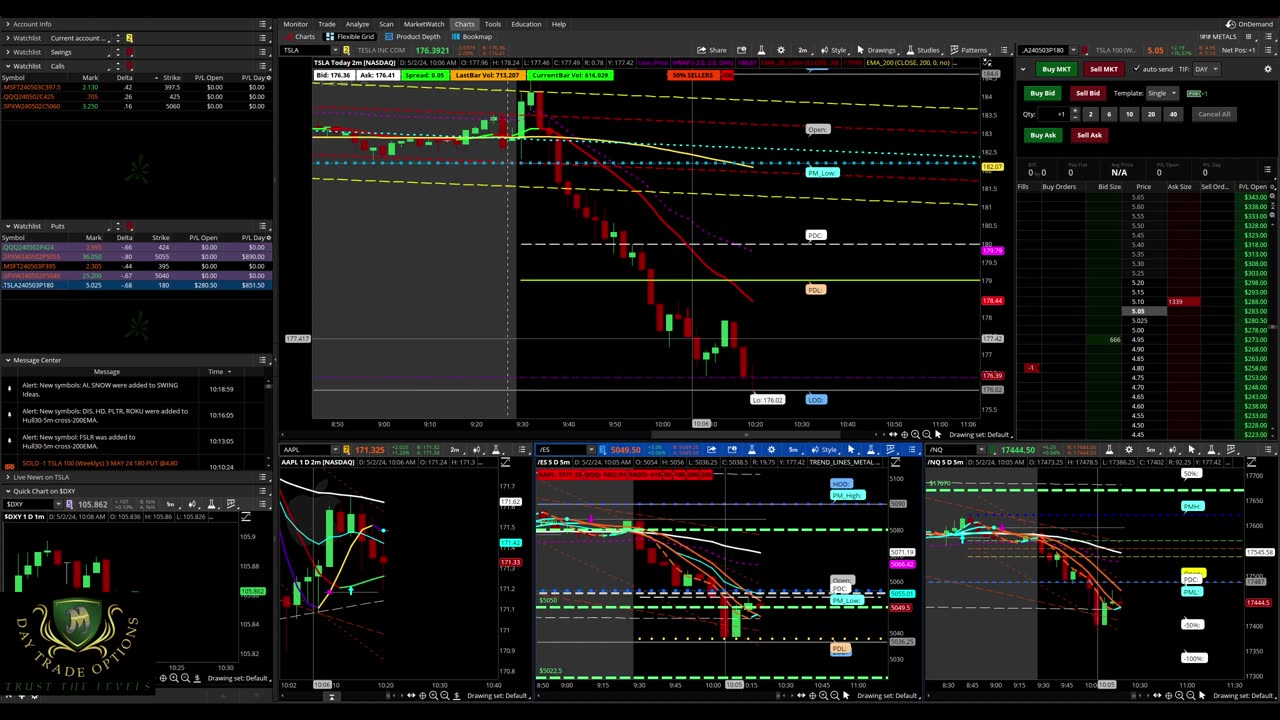1280x720 pixels.
Task: Set quantity preset to 40
Action: coord(1173,114)
